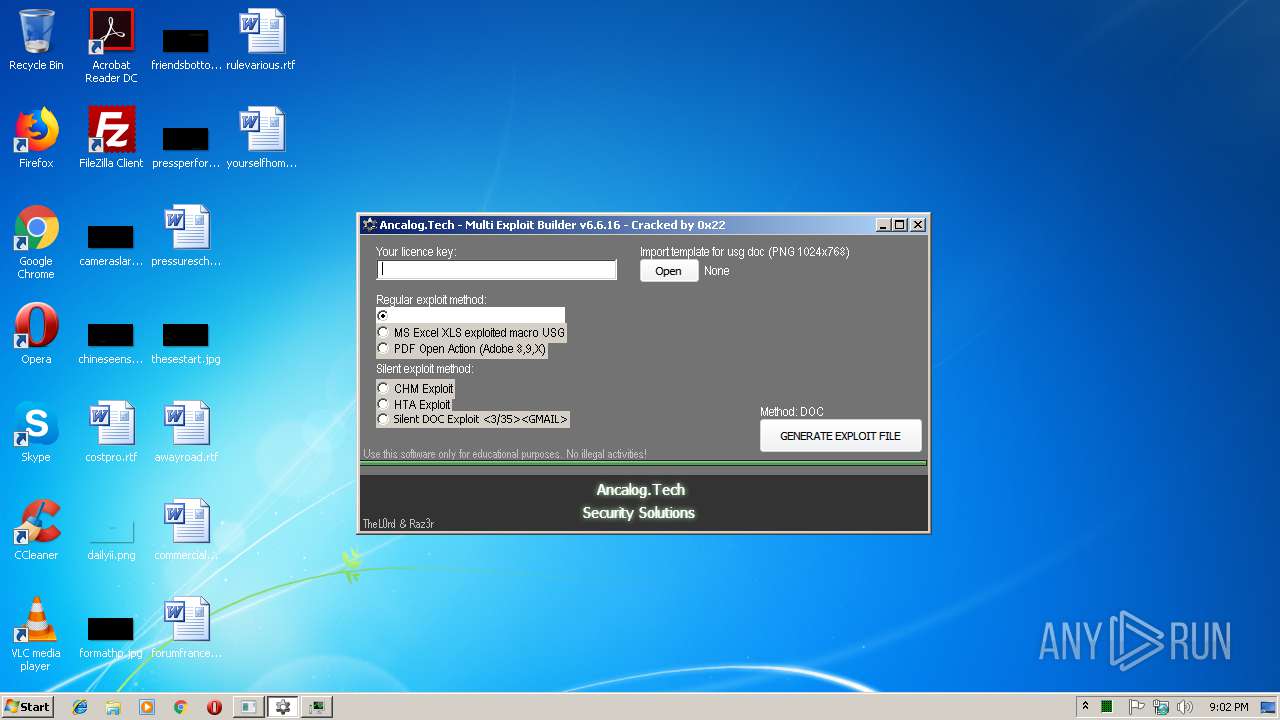1280x720 pixels.
Task: Open Windows Media Player taskbar icon
Action: click(147, 707)
